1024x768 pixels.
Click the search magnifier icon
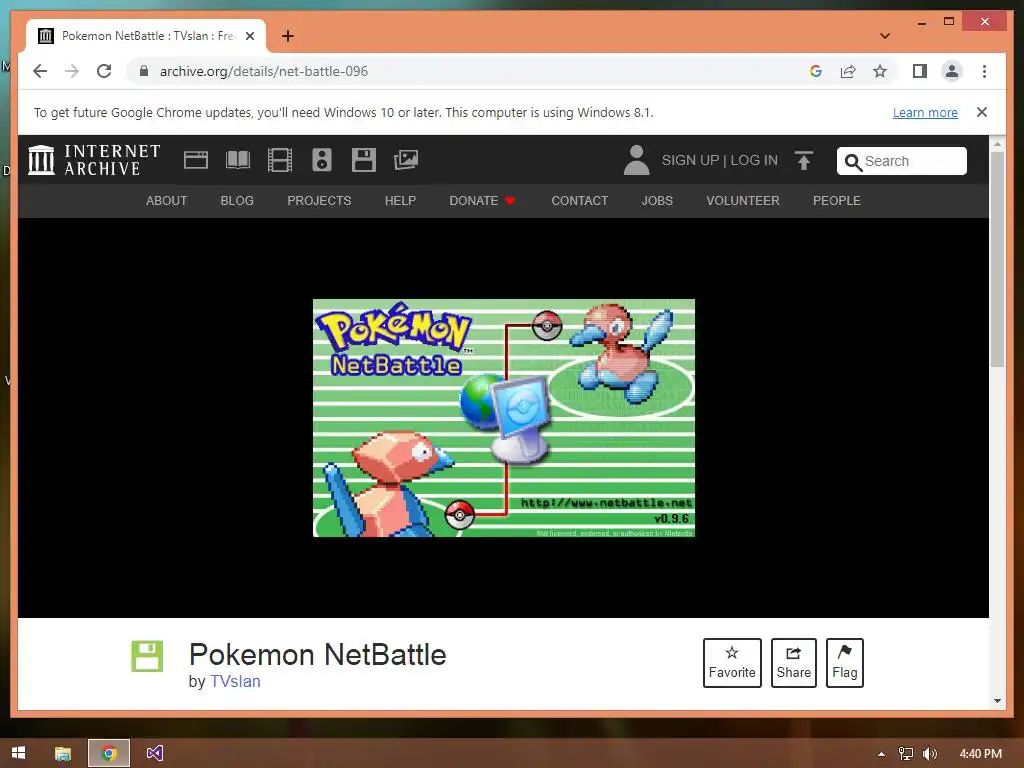(853, 161)
